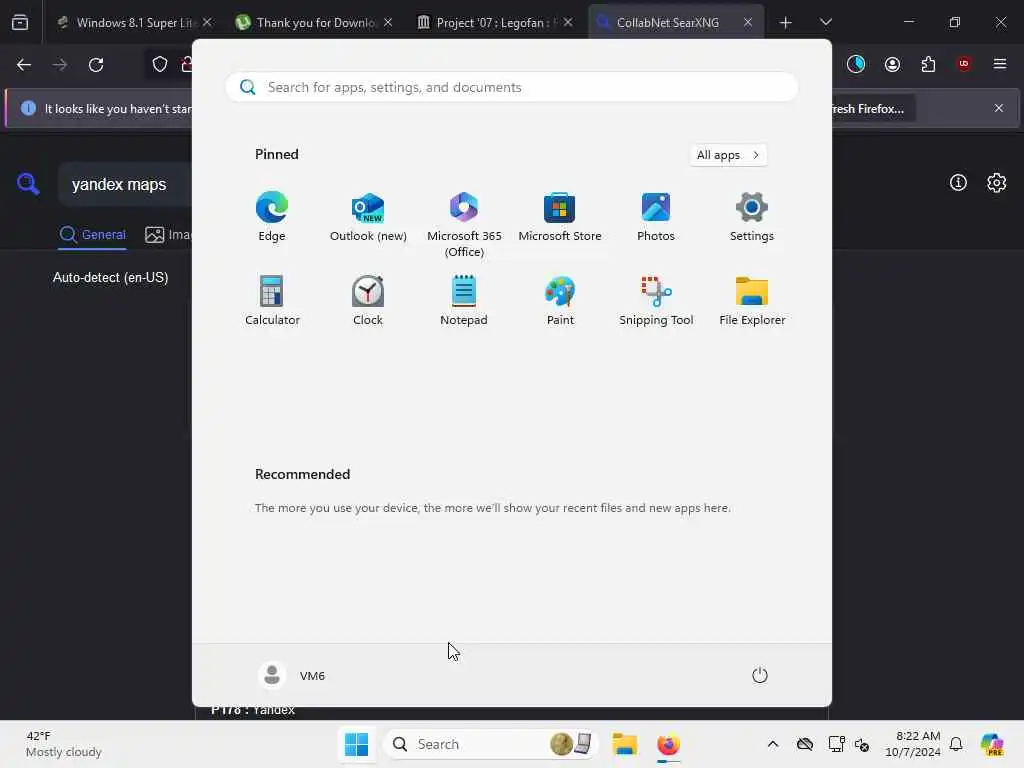
Task: Dismiss the Firefox notification bar
Action: point(999,108)
